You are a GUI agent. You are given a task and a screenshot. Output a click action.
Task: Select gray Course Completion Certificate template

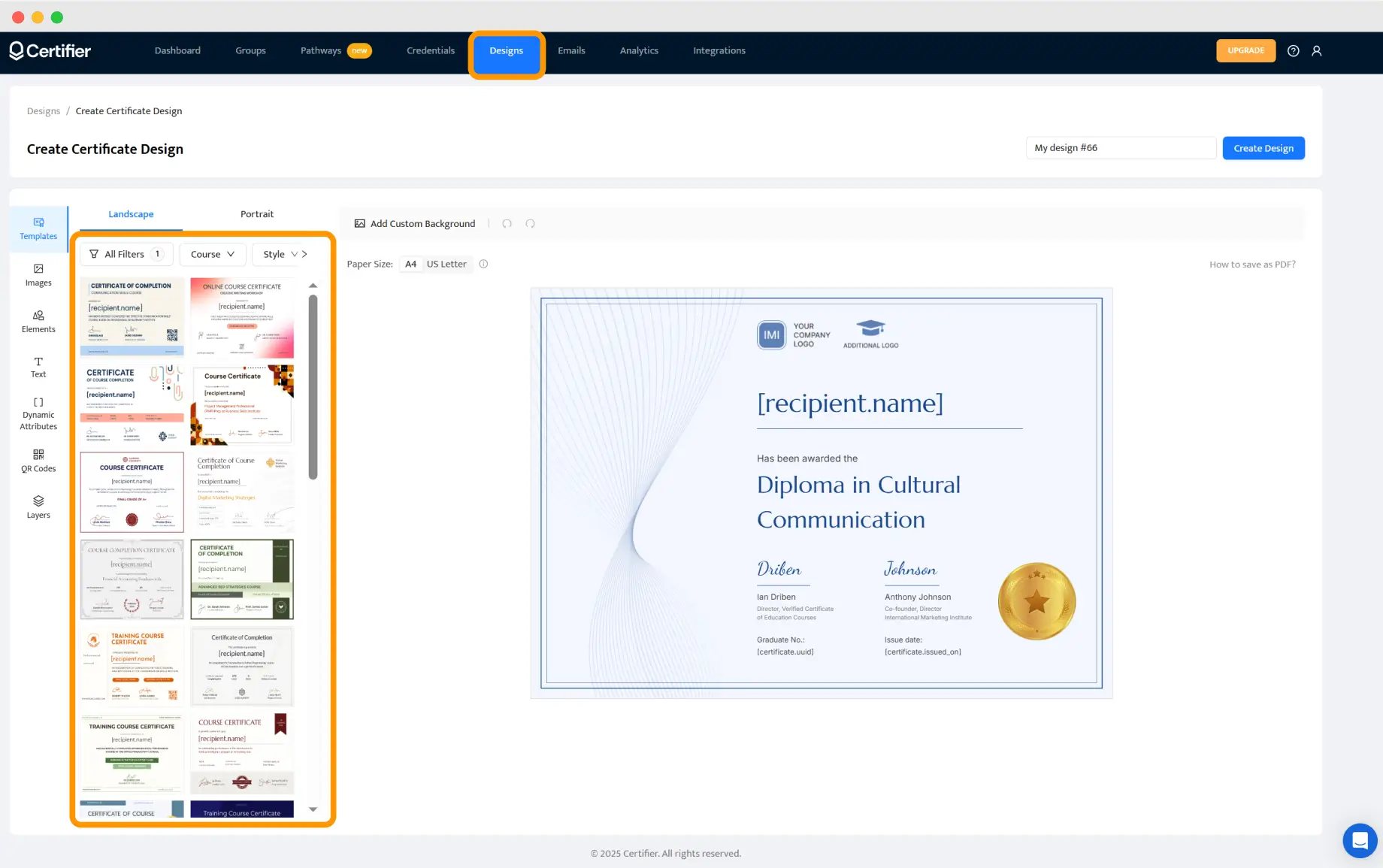pos(132,579)
